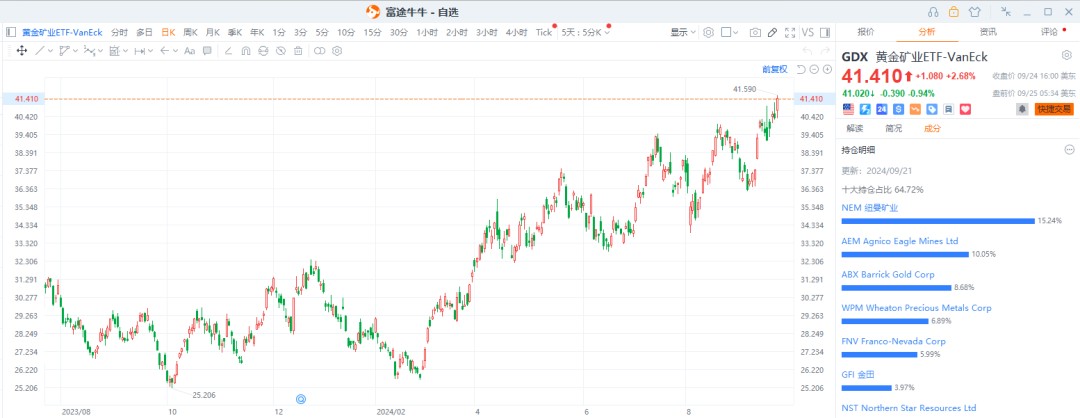
Task: Select the 周K weekly chart period
Action: (x=190, y=32)
